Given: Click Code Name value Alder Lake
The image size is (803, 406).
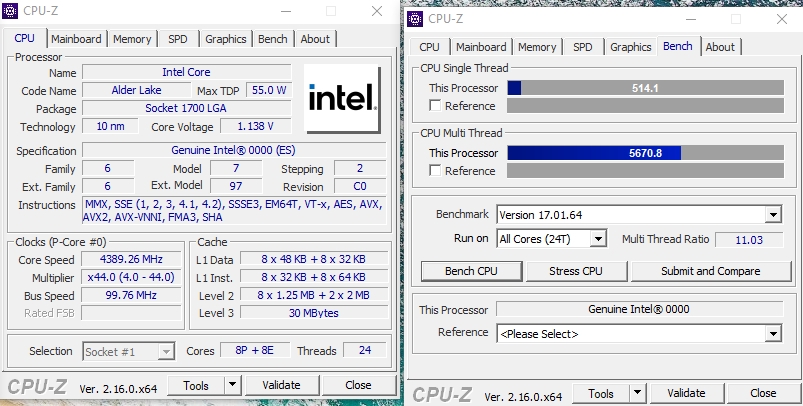Looking at the screenshot, I should 136,90.
